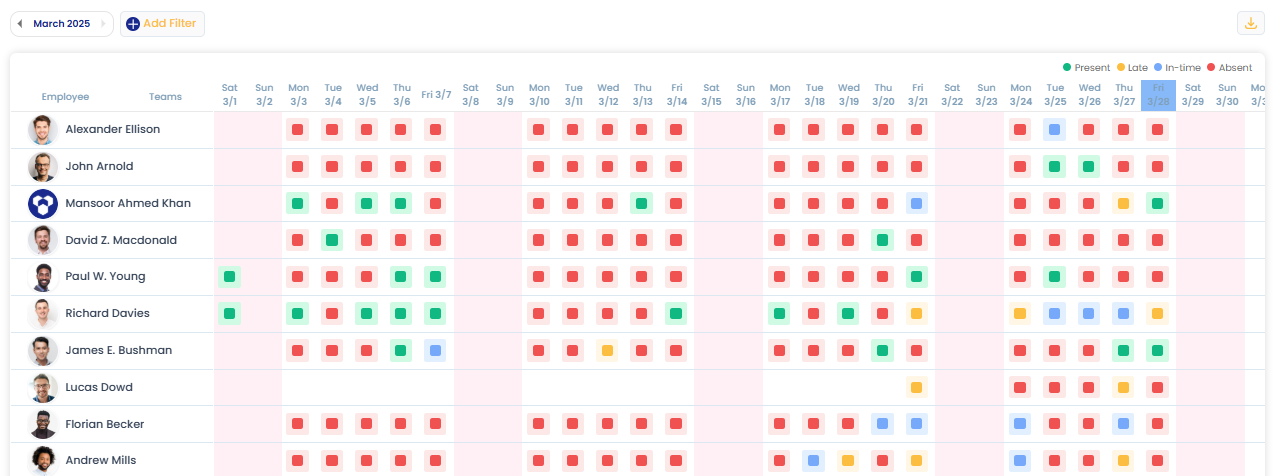Open Mansoor Ahmed Khan's logo avatar

[43, 204]
